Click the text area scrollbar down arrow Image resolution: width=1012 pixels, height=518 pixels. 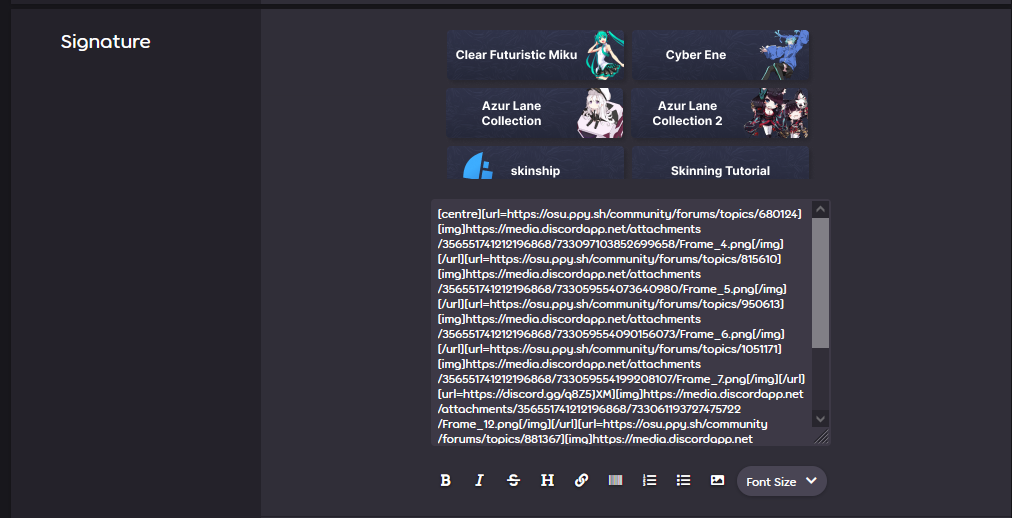(820, 419)
